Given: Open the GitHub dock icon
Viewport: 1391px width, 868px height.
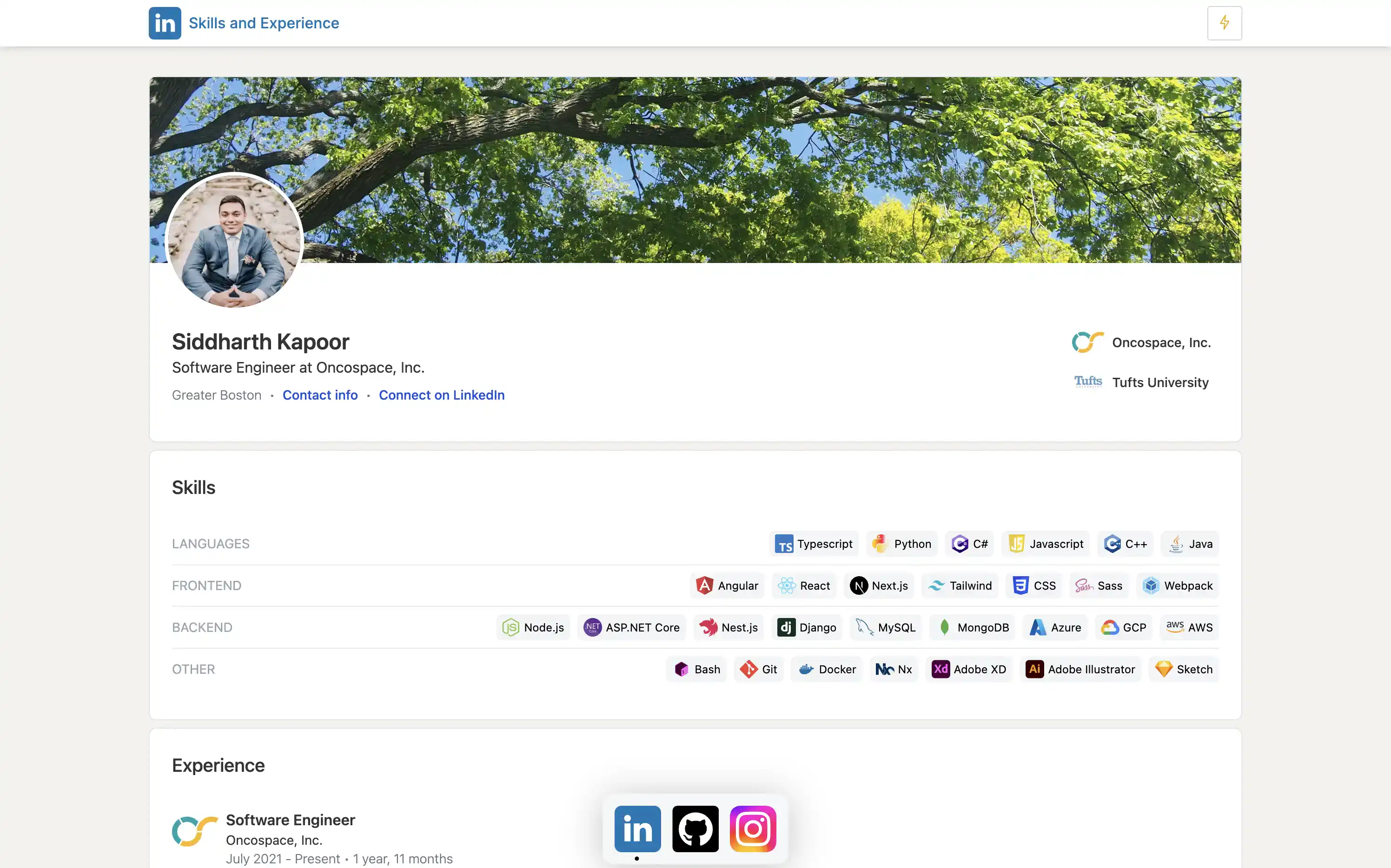Looking at the screenshot, I should 695,829.
